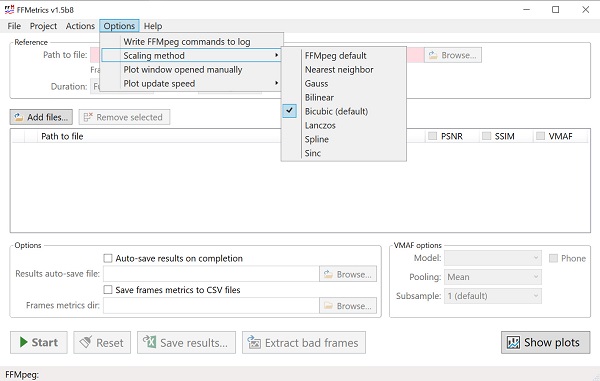The width and height of the screenshot is (600, 381).
Task: Click the Frames metrics dir input field
Action: pos(211,306)
